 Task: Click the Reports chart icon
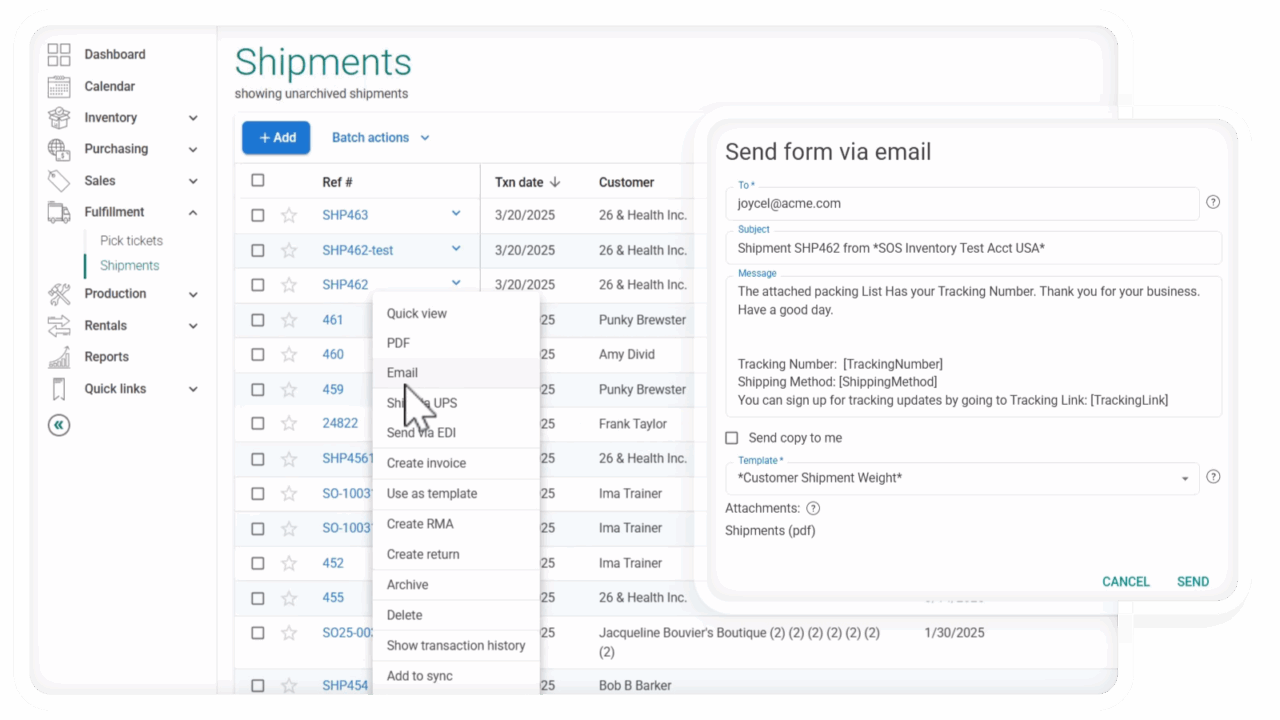pos(59,357)
